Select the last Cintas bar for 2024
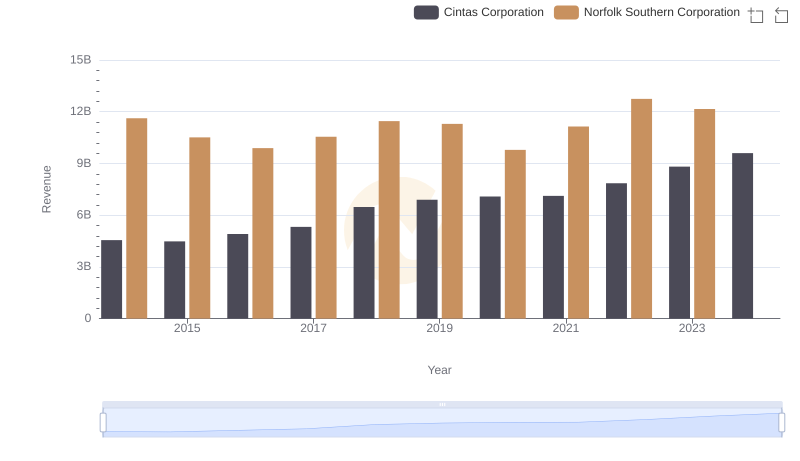 [742, 236]
